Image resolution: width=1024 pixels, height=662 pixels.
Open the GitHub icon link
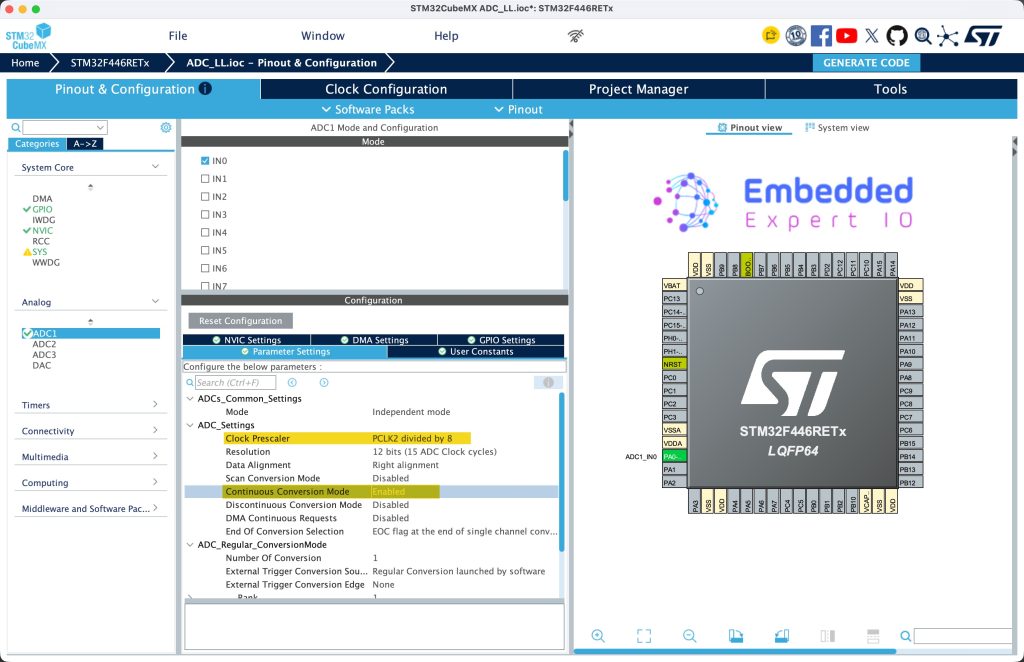pos(897,36)
